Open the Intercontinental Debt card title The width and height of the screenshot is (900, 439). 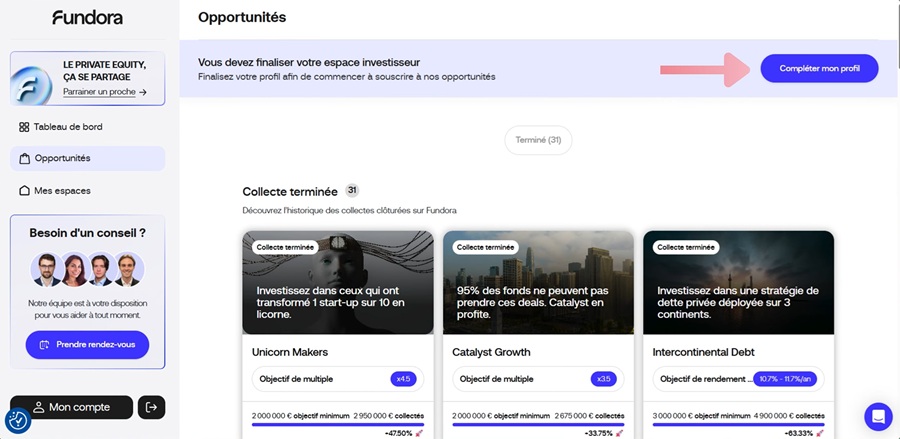[x=704, y=352]
